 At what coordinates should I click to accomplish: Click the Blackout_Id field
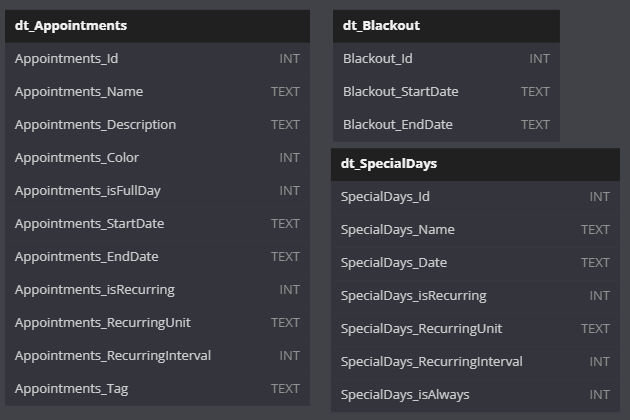tap(446, 59)
